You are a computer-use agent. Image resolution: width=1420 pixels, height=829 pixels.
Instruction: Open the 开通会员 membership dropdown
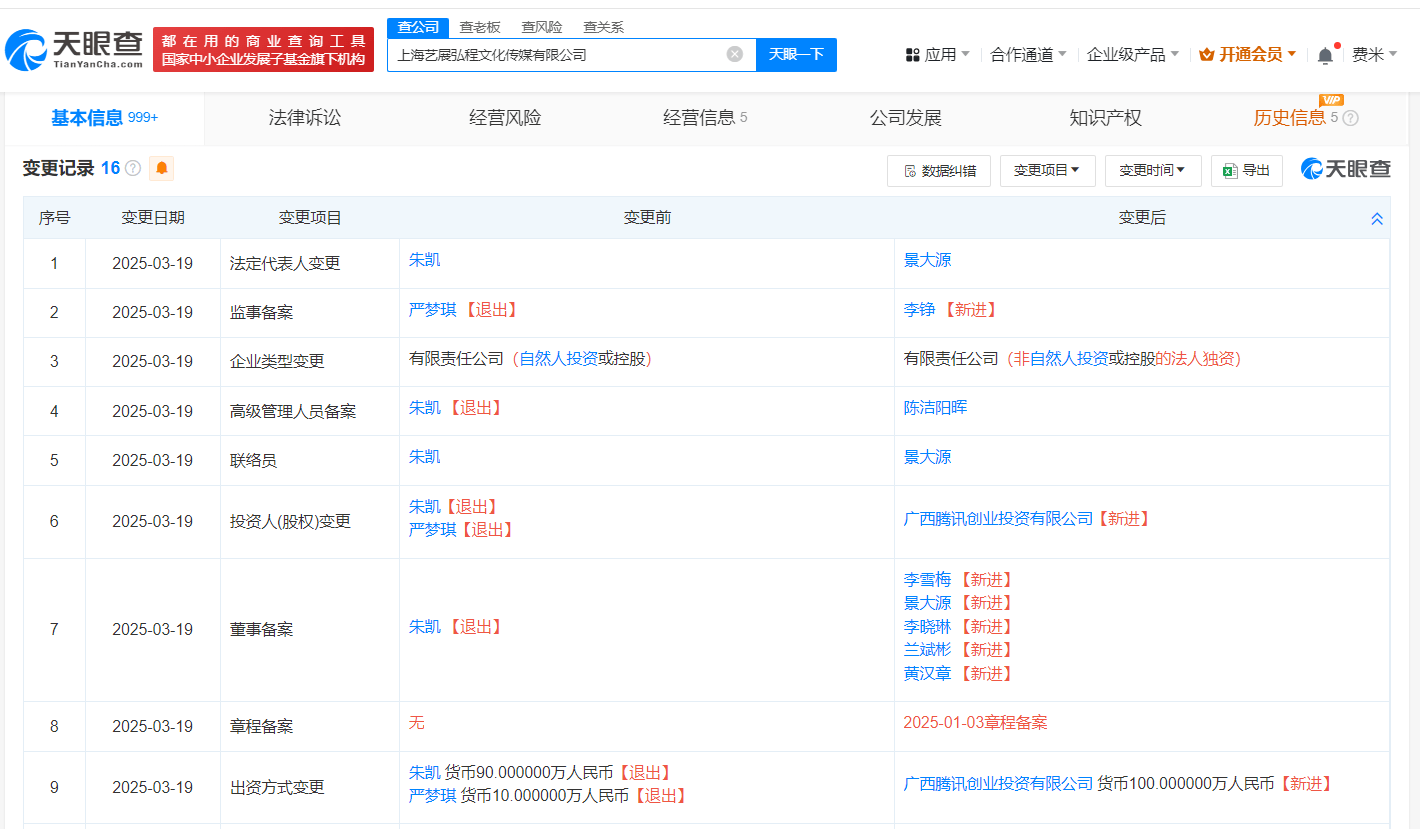pos(1247,54)
